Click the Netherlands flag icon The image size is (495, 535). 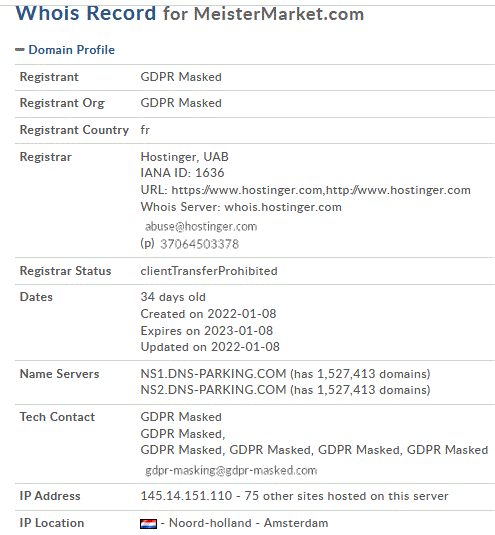click(148, 523)
